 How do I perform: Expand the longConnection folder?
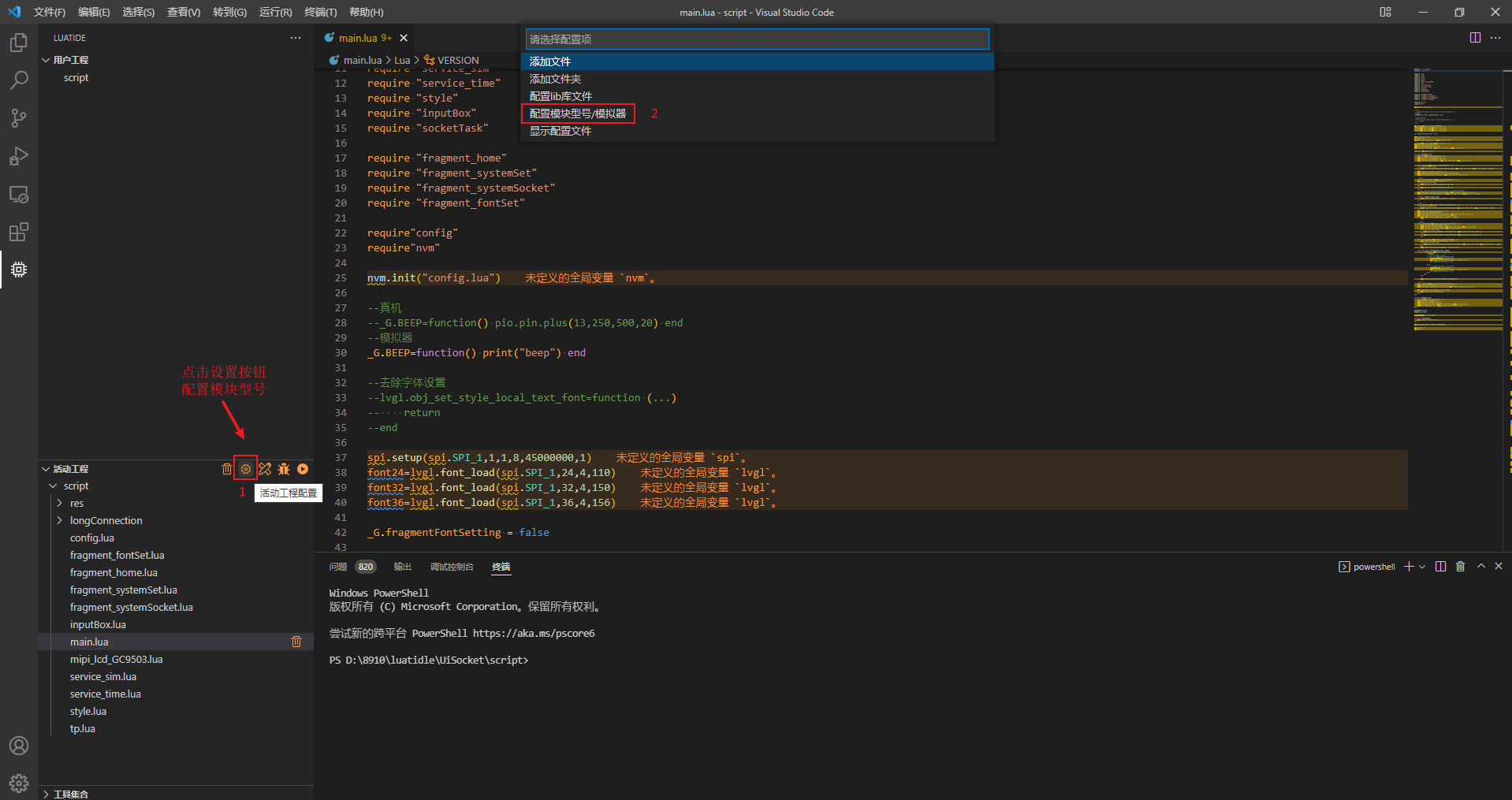click(59, 521)
